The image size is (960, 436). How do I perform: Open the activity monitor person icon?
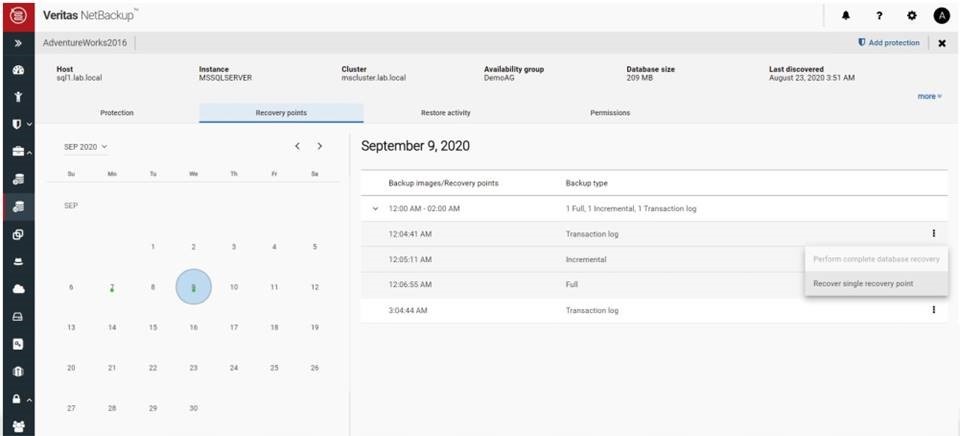tap(18, 96)
